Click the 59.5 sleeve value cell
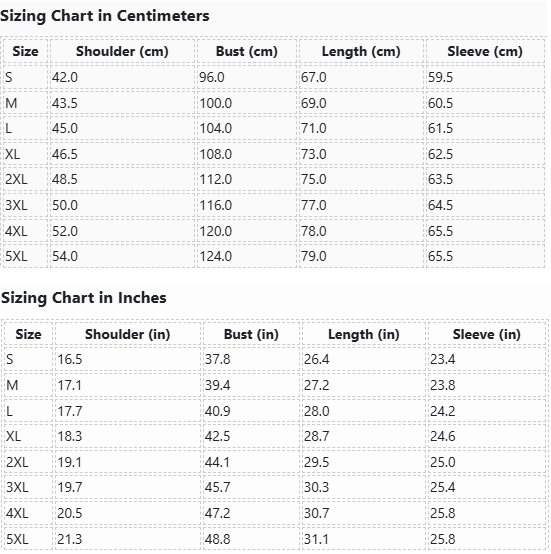 pyautogui.click(x=485, y=77)
